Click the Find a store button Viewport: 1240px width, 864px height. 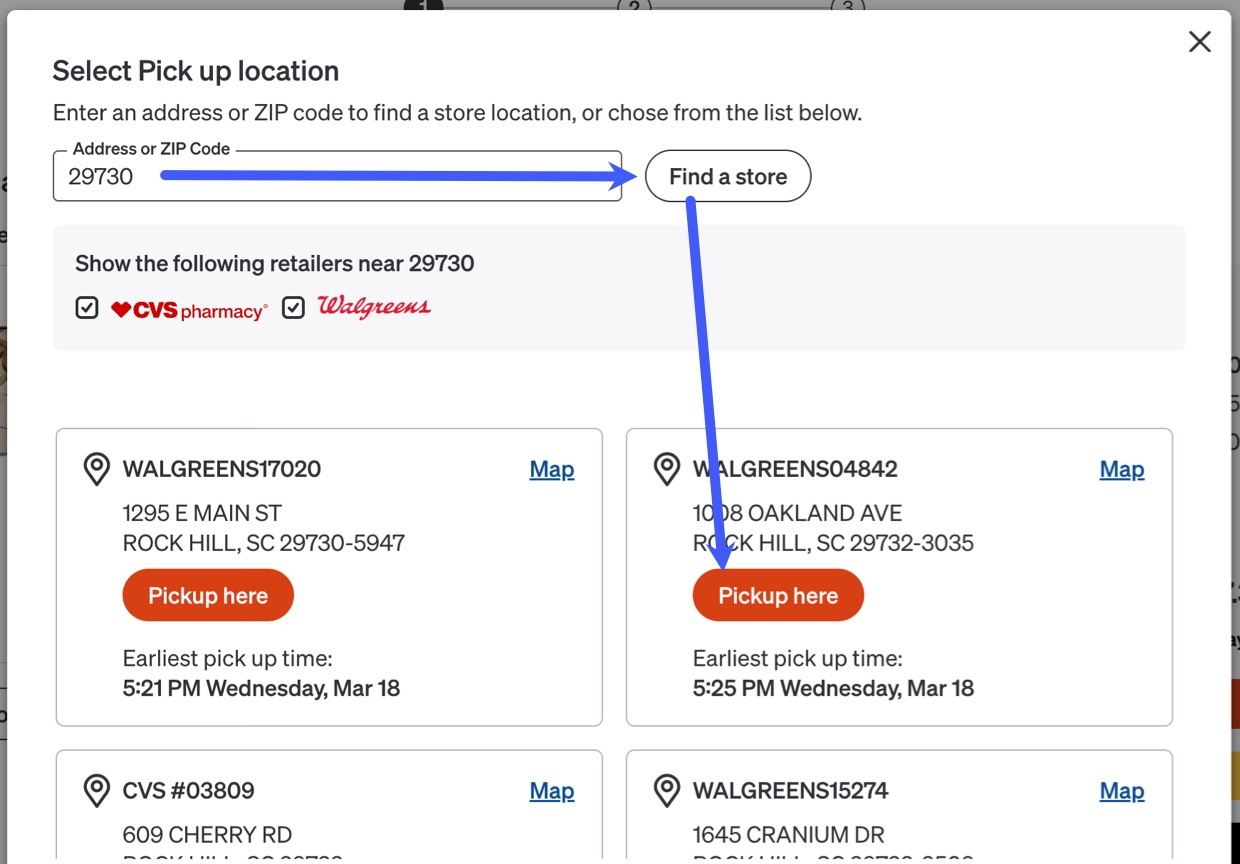(x=728, y=176)
